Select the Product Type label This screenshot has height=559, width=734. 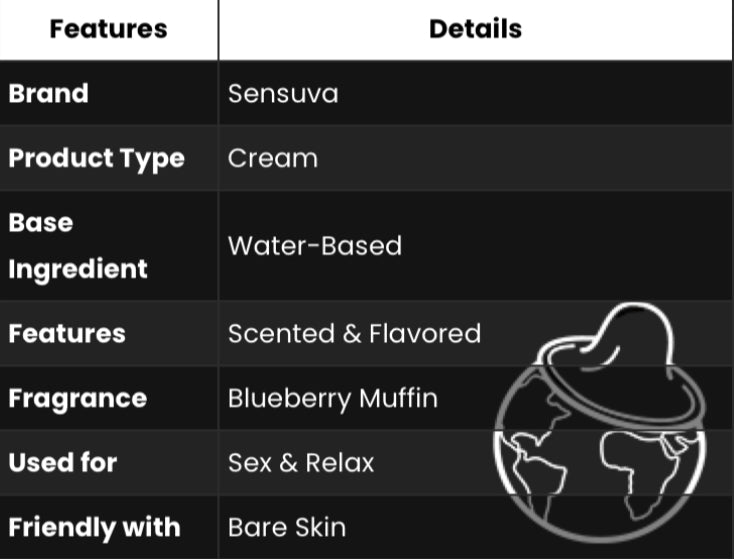pyautogui.click(x=96, y=158)
